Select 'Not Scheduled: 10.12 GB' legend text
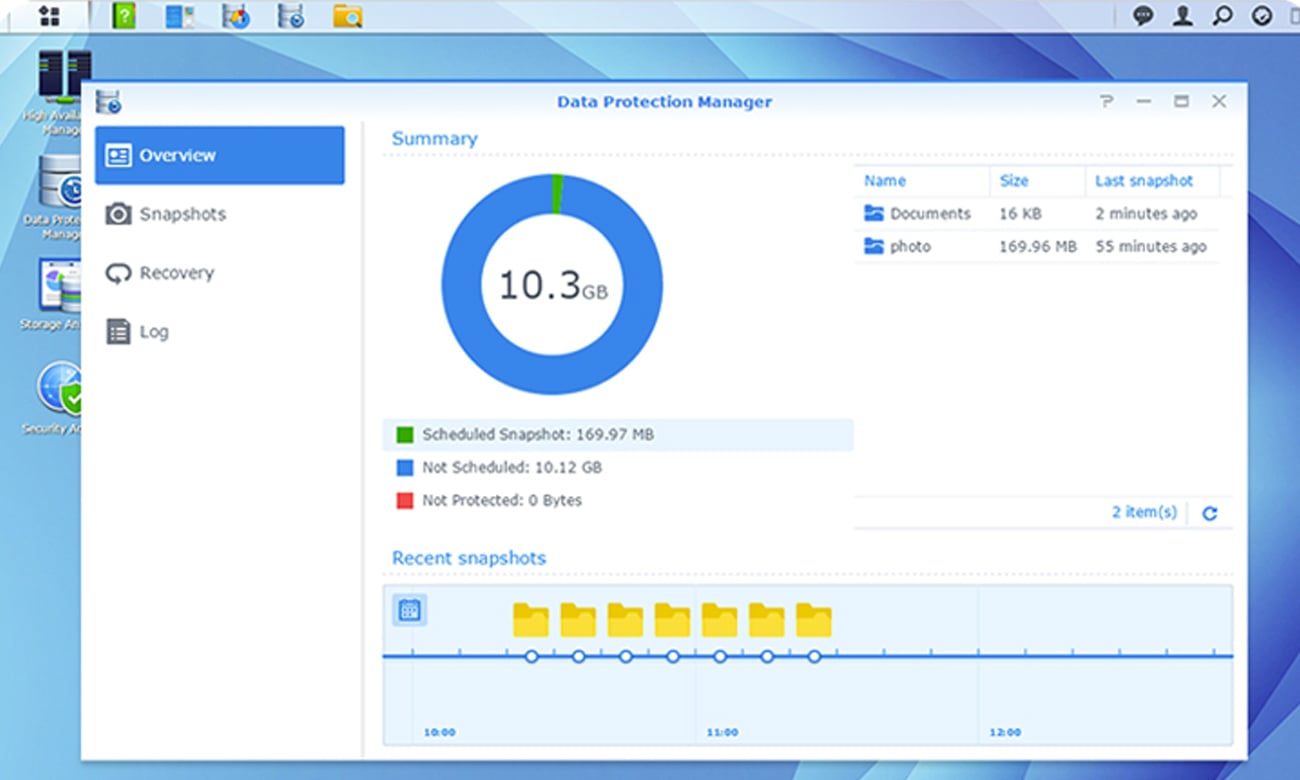 [512, 467]
